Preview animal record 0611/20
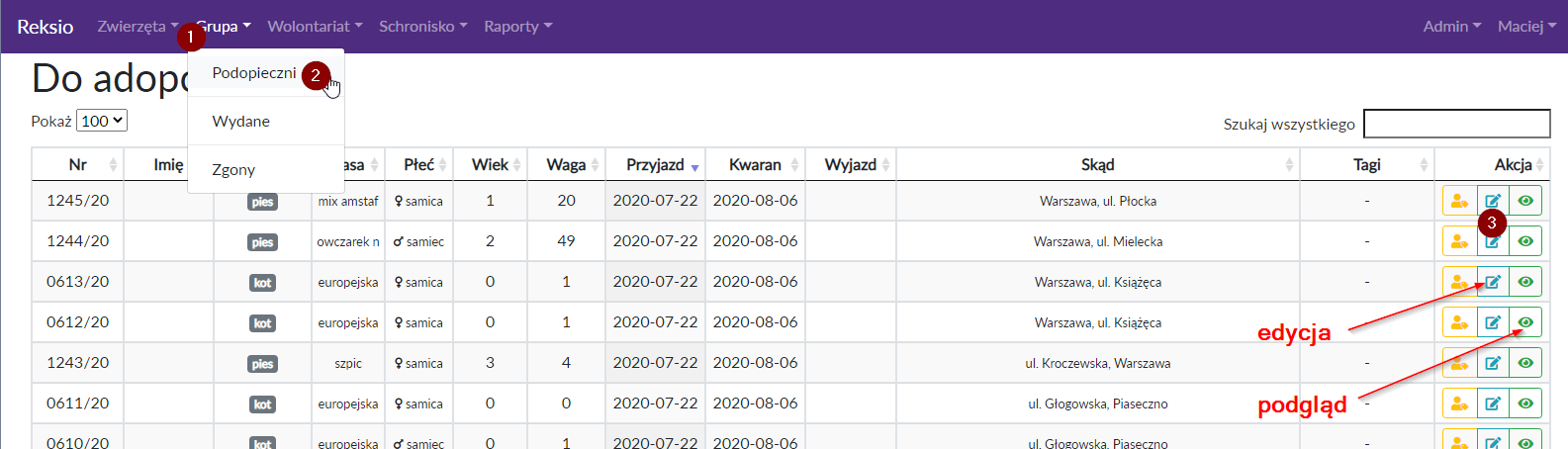 (x=1525, y=404)
